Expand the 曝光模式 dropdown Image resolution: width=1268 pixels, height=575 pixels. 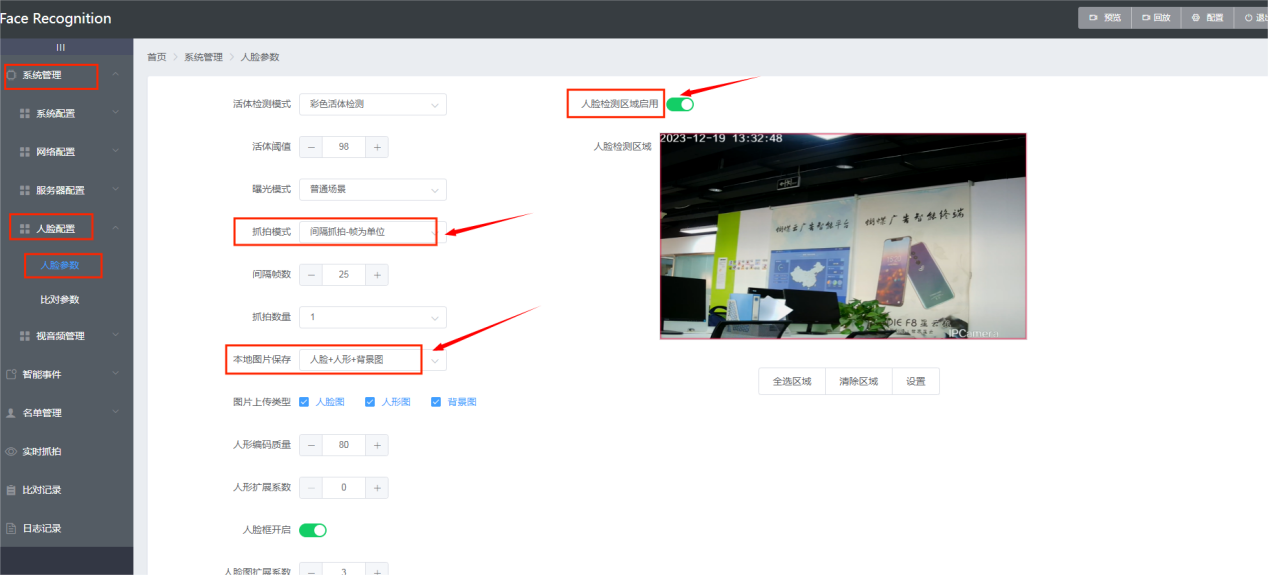click(x=372, y=189)
